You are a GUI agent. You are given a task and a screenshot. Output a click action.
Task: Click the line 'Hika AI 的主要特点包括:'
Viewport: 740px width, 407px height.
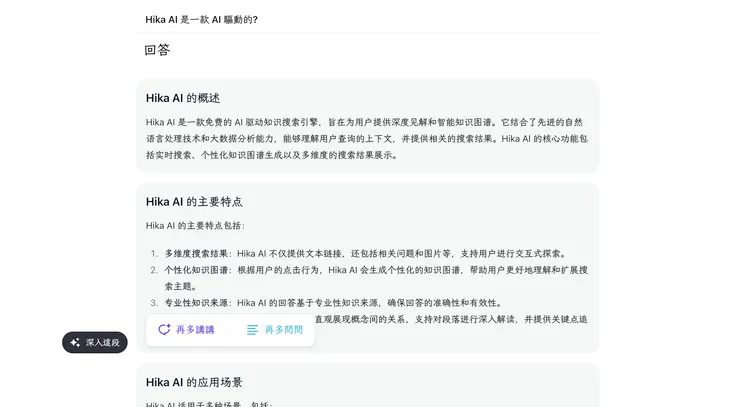click(x=195, y=226)
